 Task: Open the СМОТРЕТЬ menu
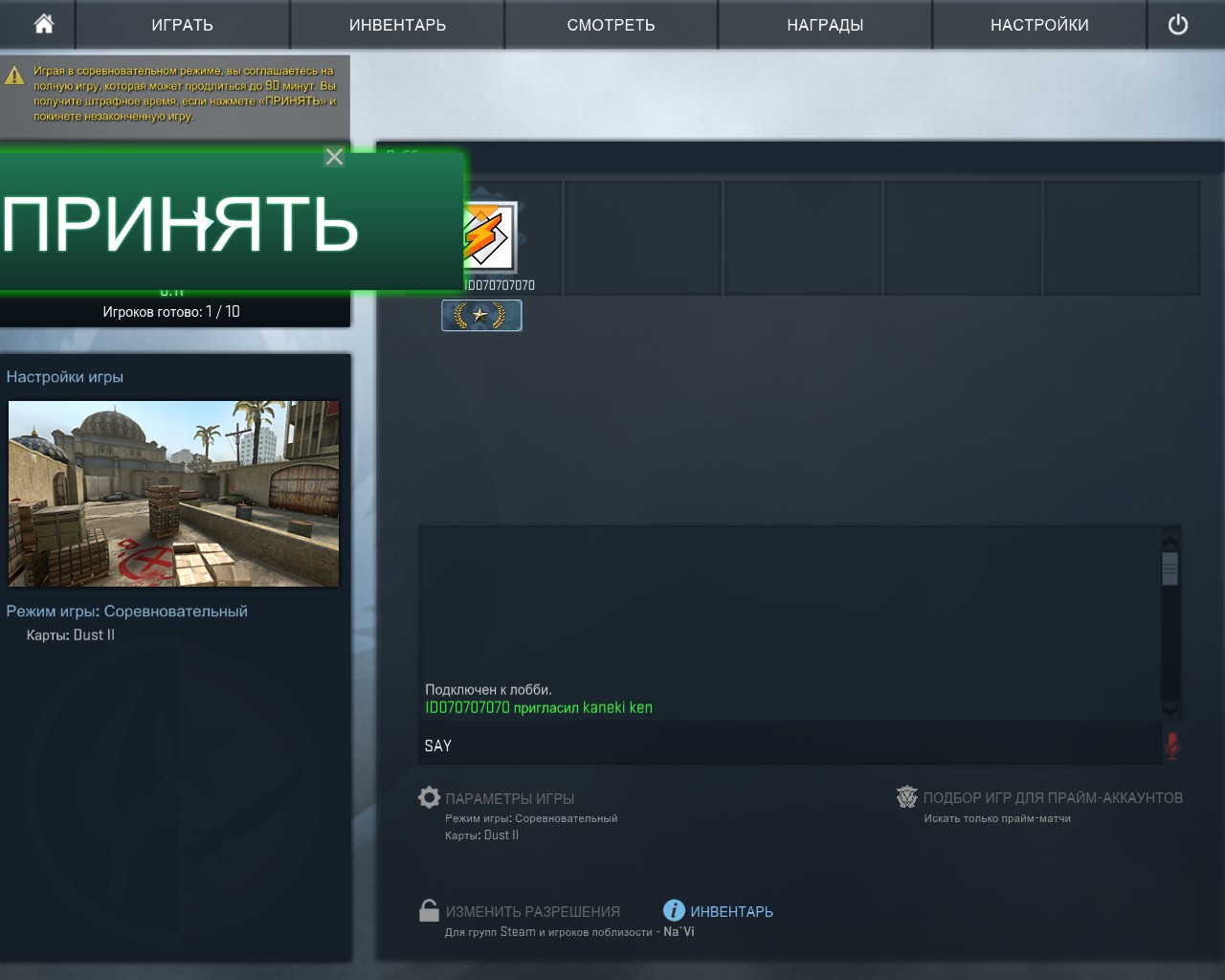point(611,25)
